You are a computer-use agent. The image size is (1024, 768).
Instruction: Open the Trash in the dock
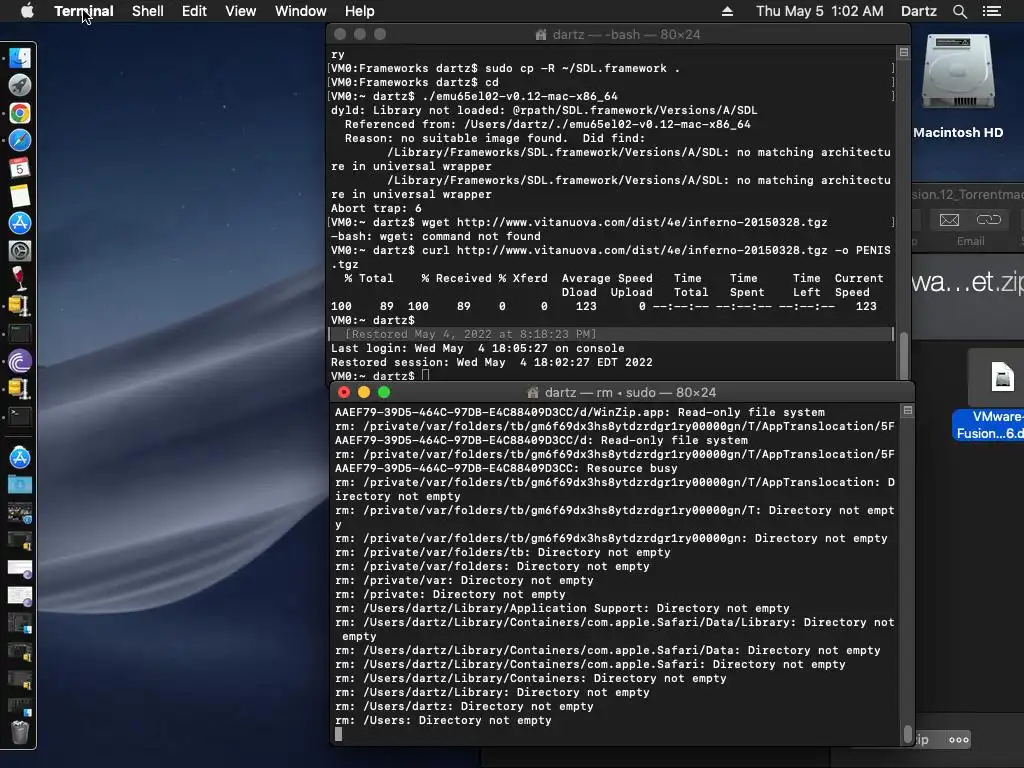tap(20, 732)
